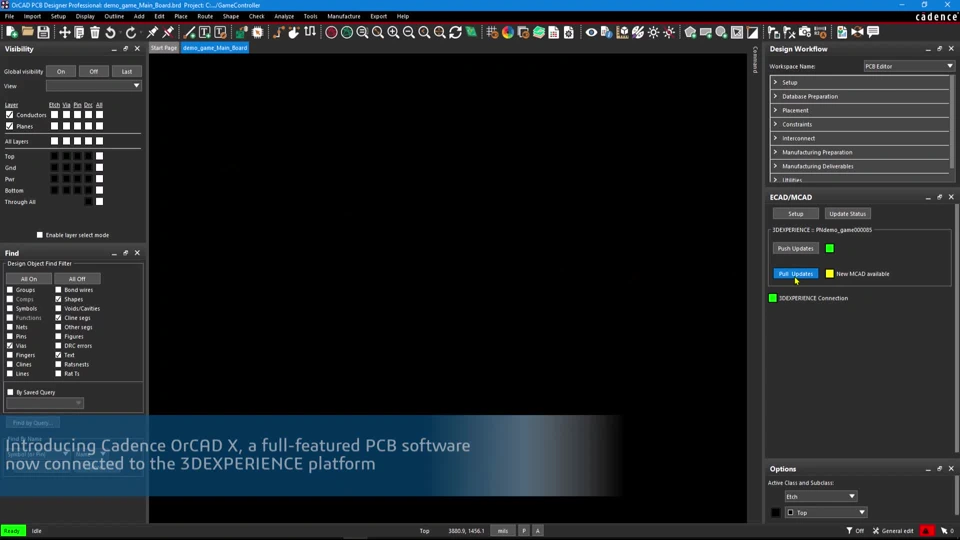Open the Visibility View dropdown
Screen dimensions: 960x540
pos(94,86)
